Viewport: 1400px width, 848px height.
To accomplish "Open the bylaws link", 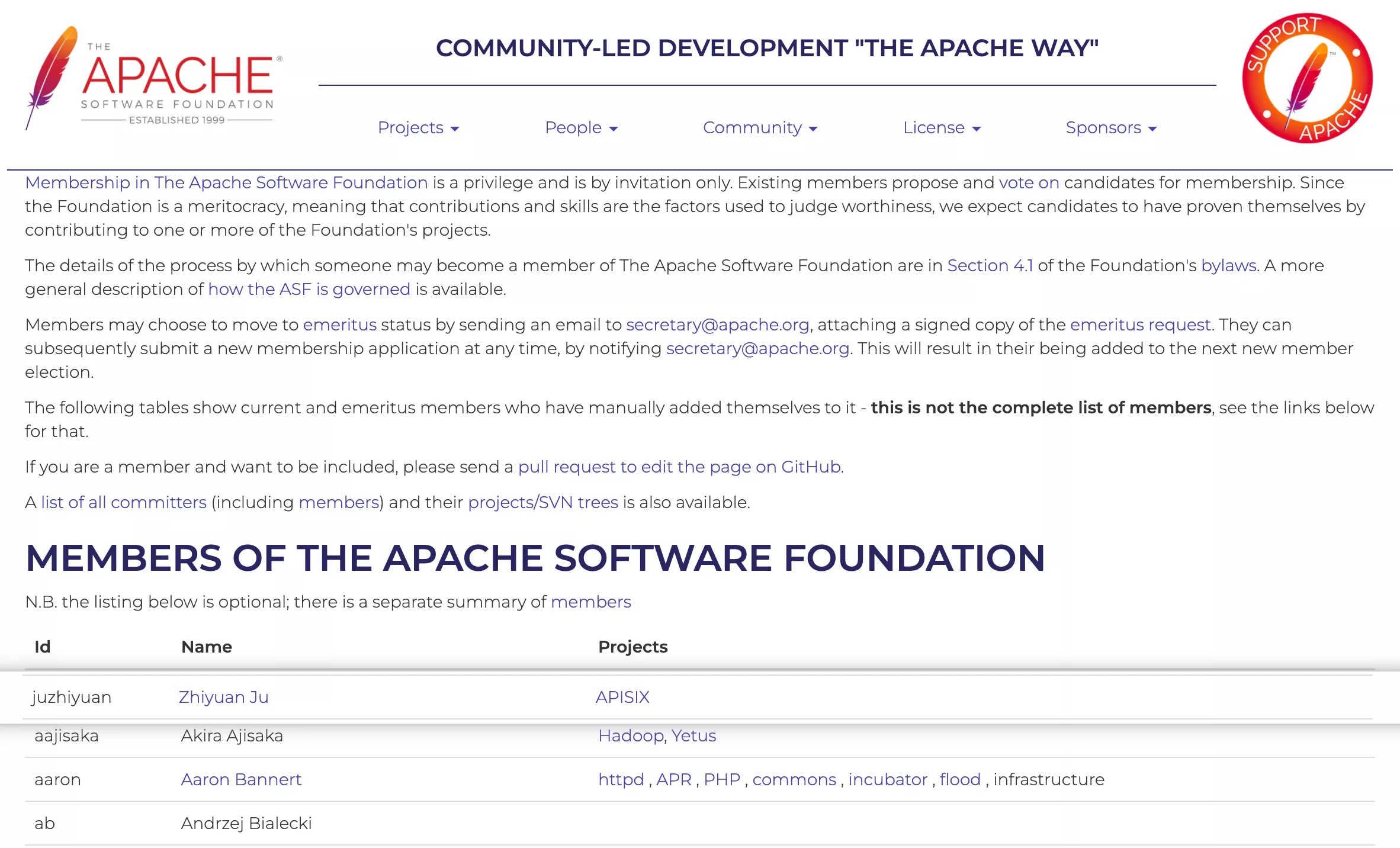I will [x=1228, y=265].
